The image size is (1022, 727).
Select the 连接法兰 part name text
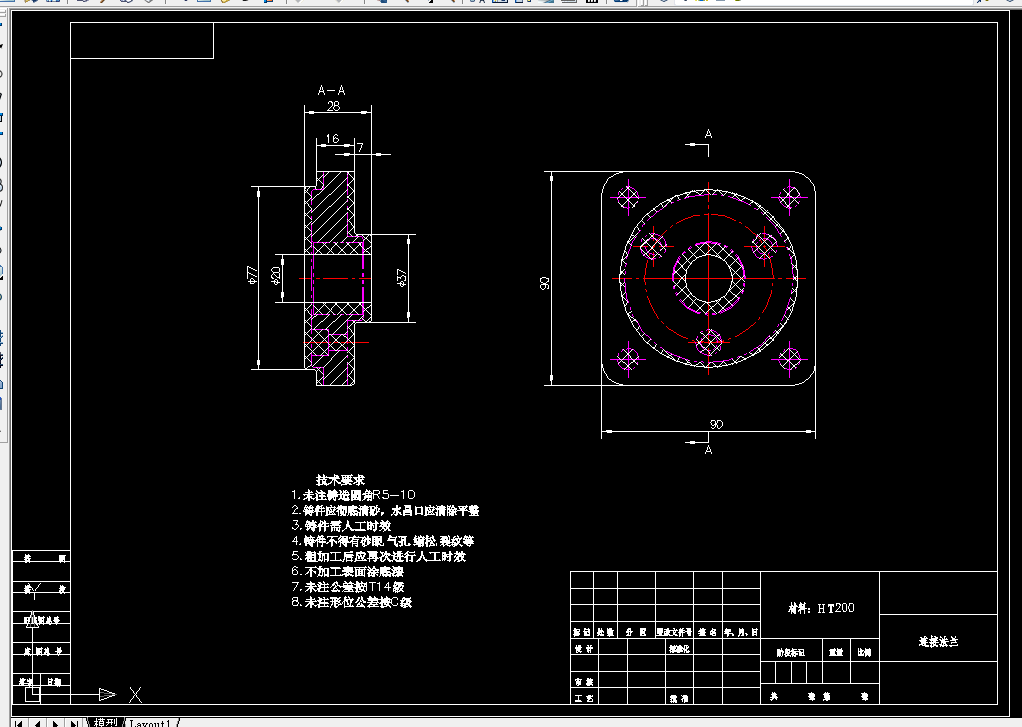(939, 642)
